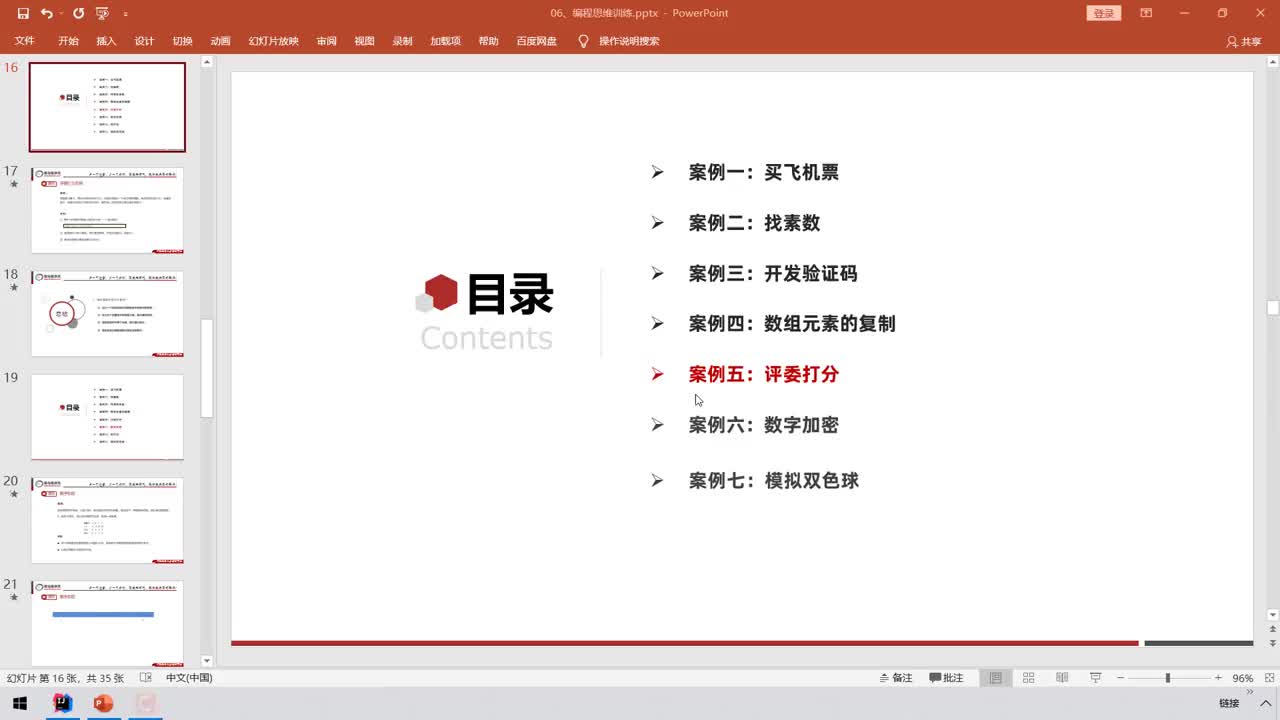The height and width of the screenshot is (720, 1280).
Task: Switch to Normal view icon
Action: (x=995, y=678)
